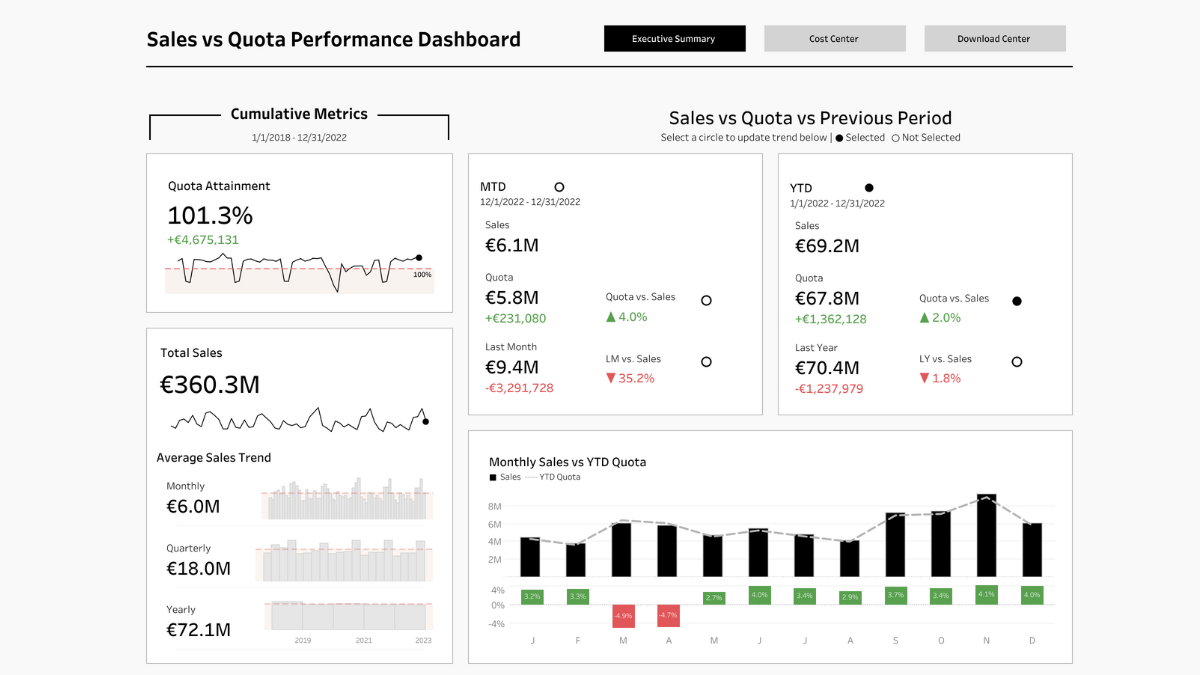
Task: Click the December sales bar
Action: click(1031, 550)
